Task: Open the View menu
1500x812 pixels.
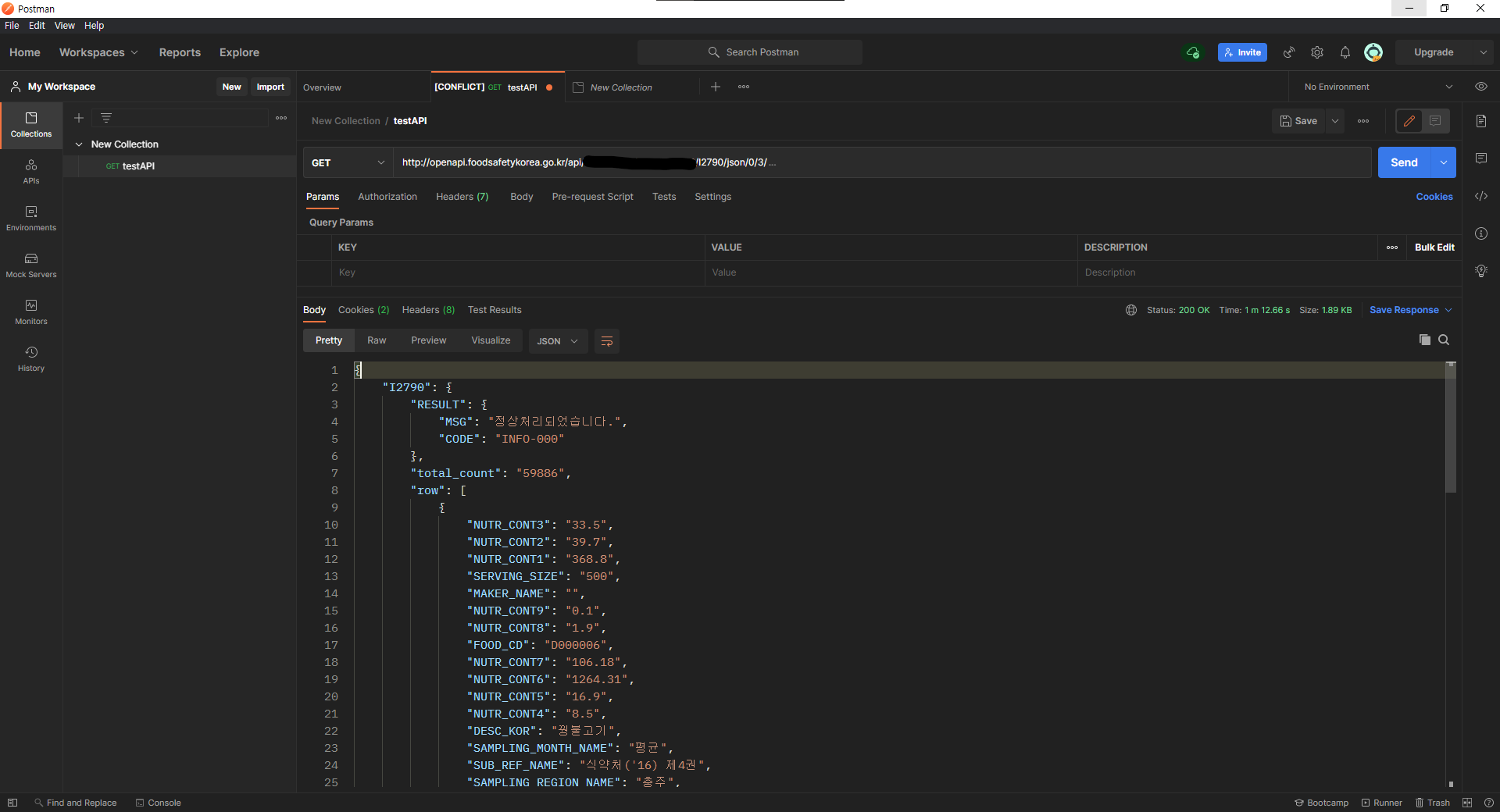Action: [x=64, y=26]
